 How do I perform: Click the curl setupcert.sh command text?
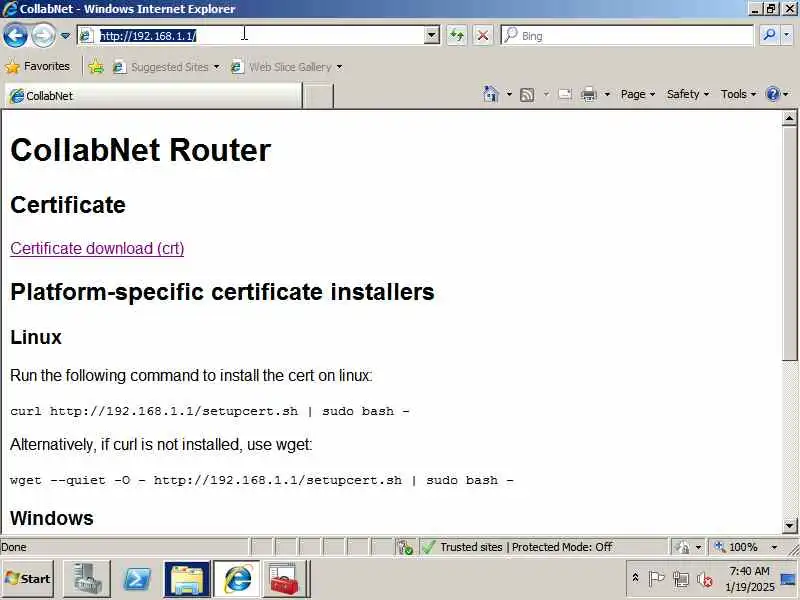click(210, 411)
